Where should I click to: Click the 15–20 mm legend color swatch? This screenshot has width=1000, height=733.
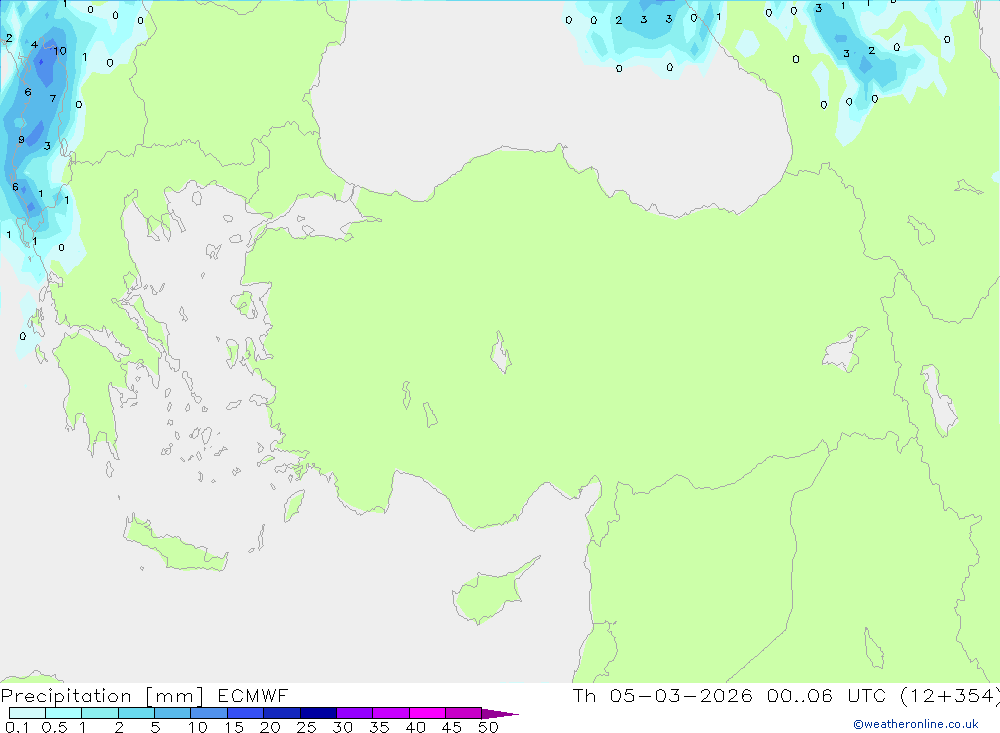pyautogui.click(x=245, y=713)
